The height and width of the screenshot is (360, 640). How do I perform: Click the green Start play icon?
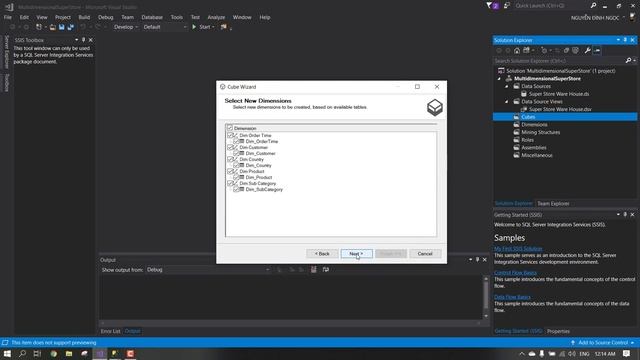click(x=194, y=27)
